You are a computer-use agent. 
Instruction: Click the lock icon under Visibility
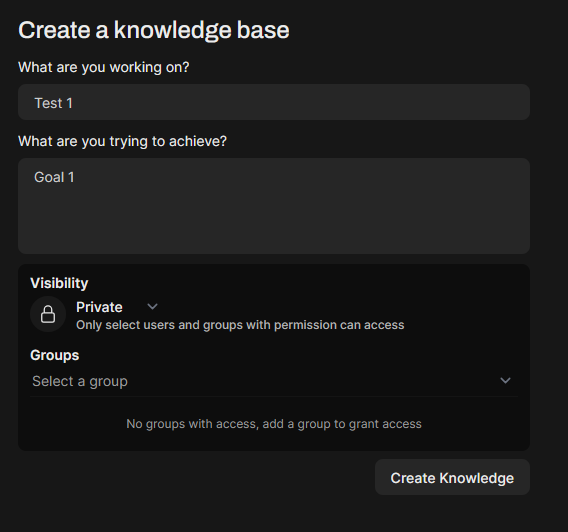(48, 314)
